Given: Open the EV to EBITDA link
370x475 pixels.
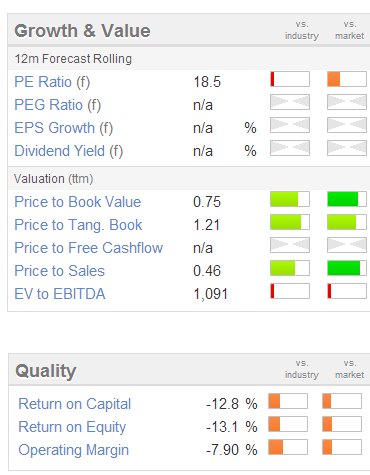Looking at the screenshot, I should (60, 294).
